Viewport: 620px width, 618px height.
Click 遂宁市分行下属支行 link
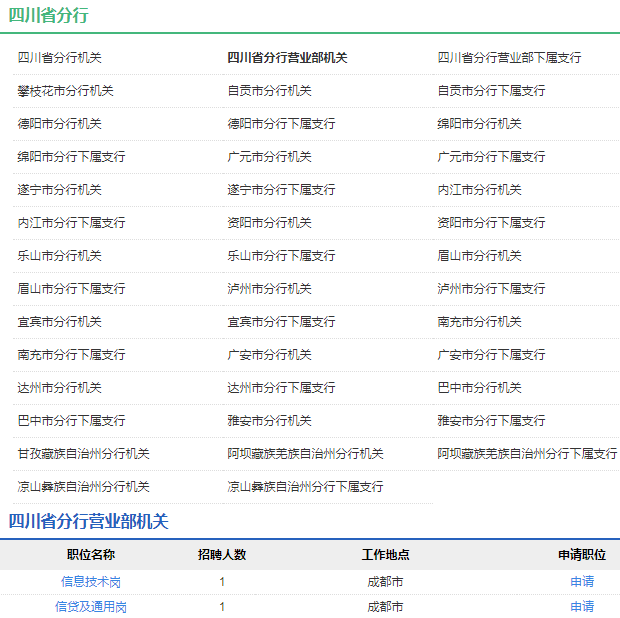click(x=281, y=190)
